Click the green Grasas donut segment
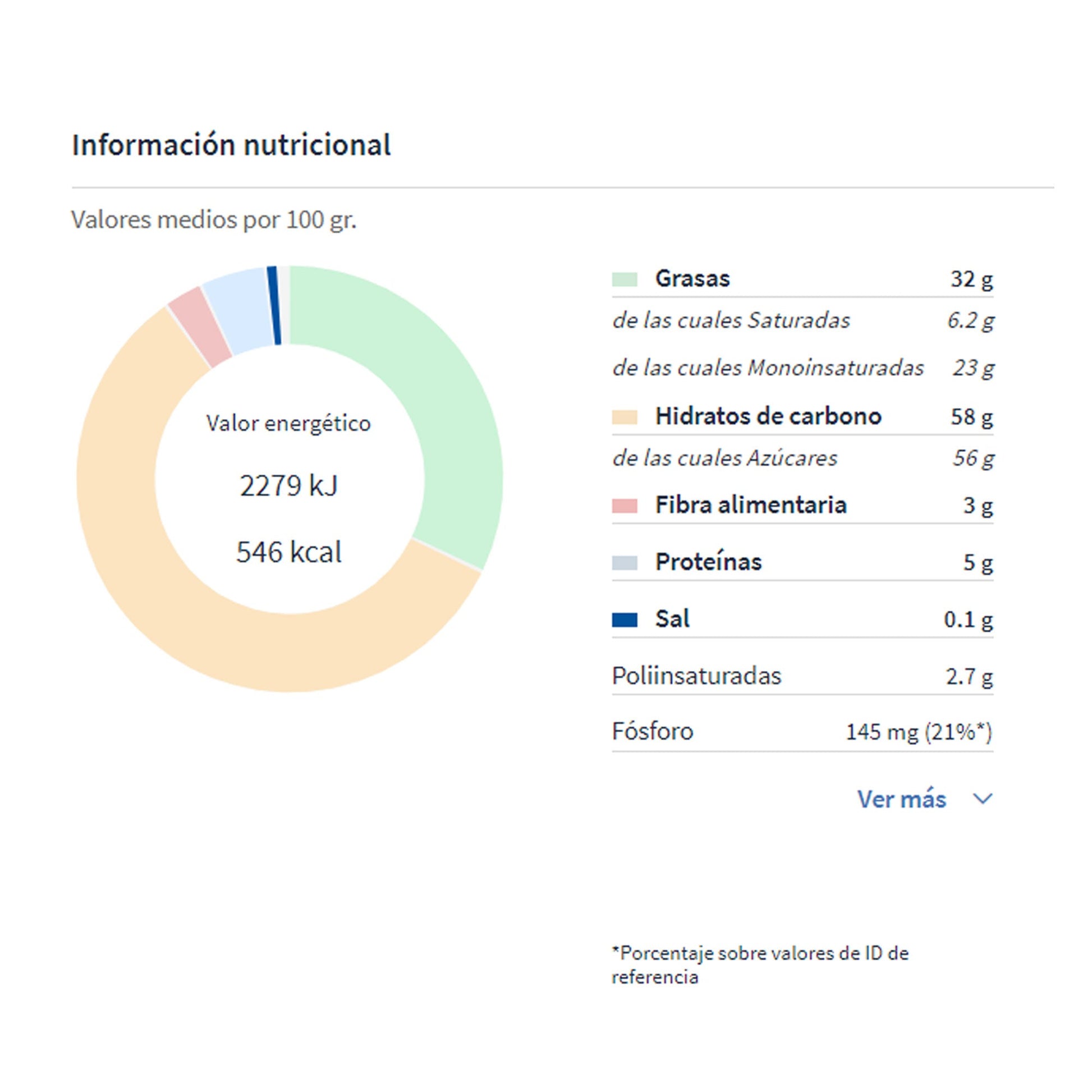Viewport: 1092px width, 1092px height. 435,384
